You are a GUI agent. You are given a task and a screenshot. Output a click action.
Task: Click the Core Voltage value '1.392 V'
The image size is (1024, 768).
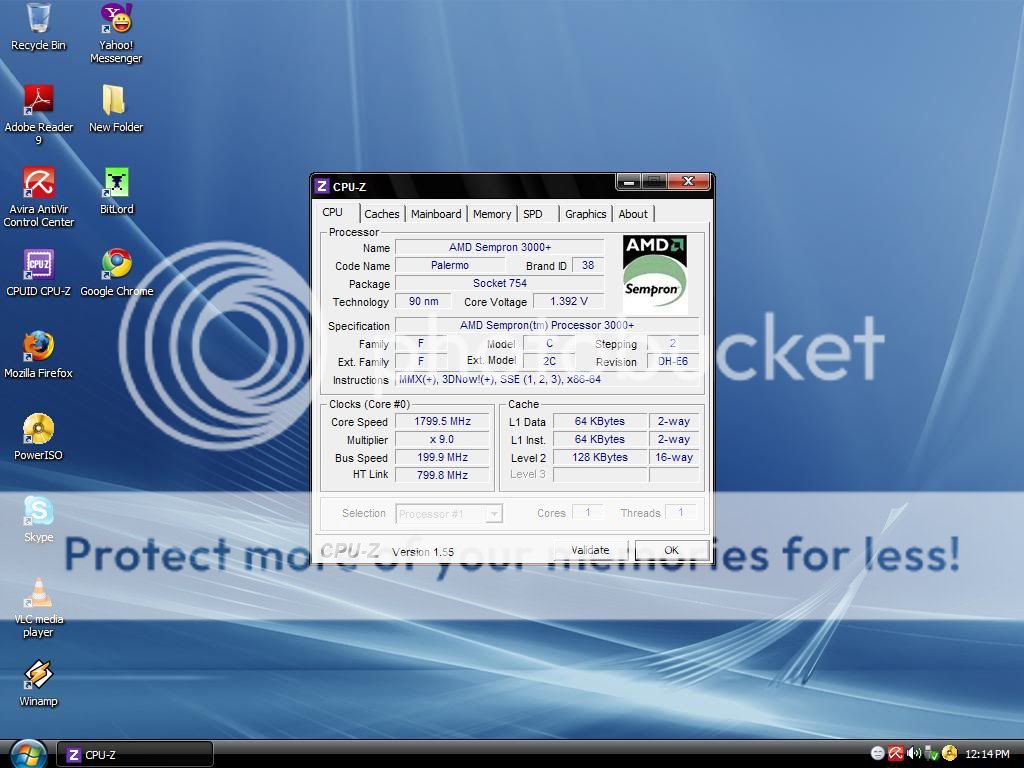568,301
